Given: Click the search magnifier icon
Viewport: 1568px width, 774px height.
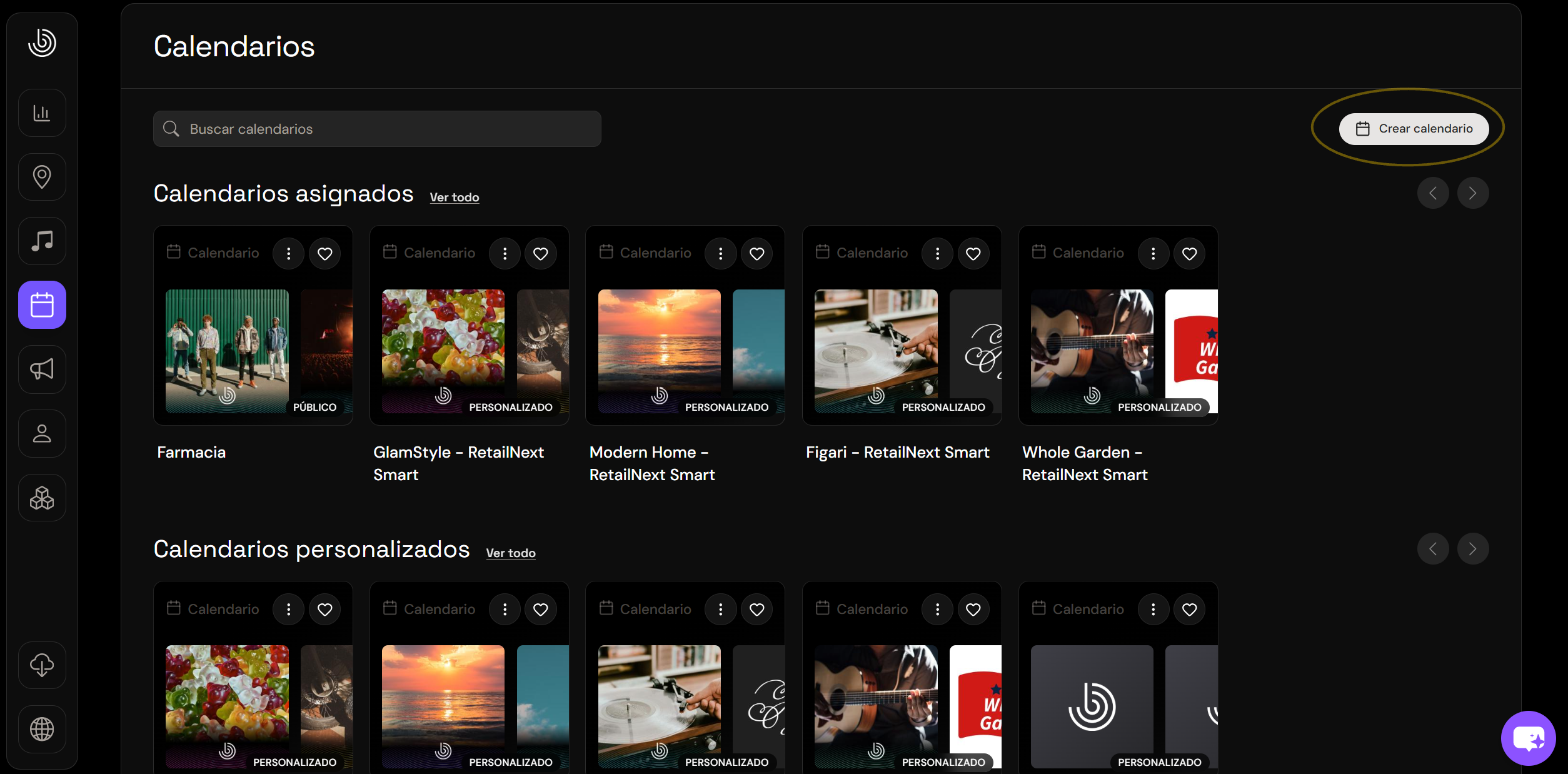Looking at the screenshot, I should point(171,129).
